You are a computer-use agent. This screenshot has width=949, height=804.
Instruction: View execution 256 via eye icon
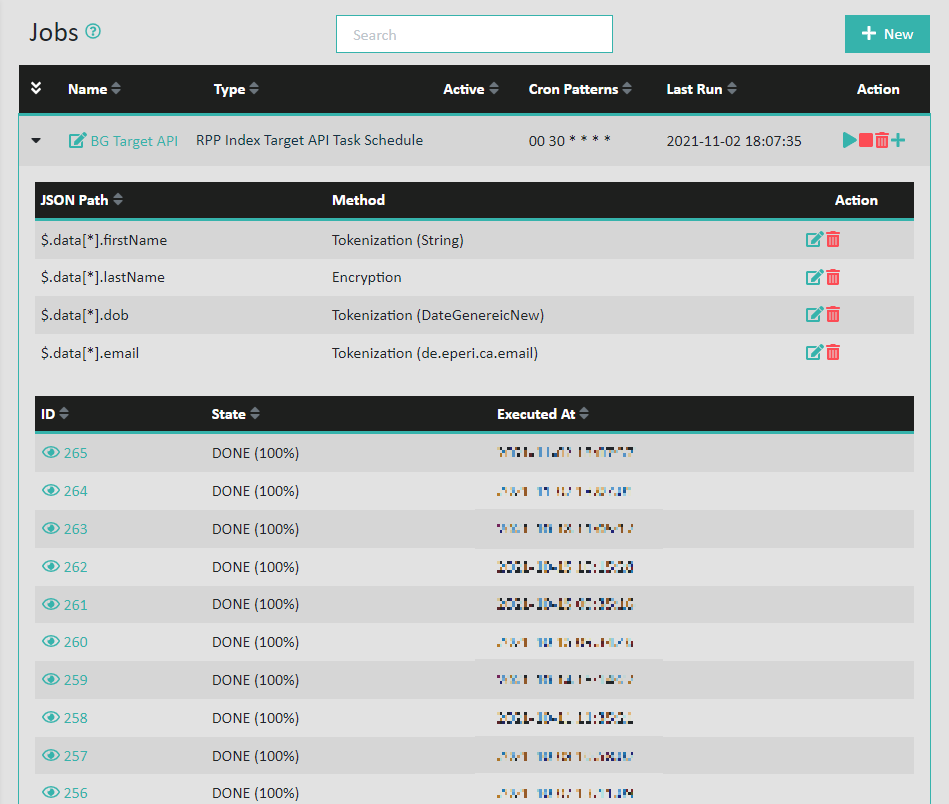[51, 792]
